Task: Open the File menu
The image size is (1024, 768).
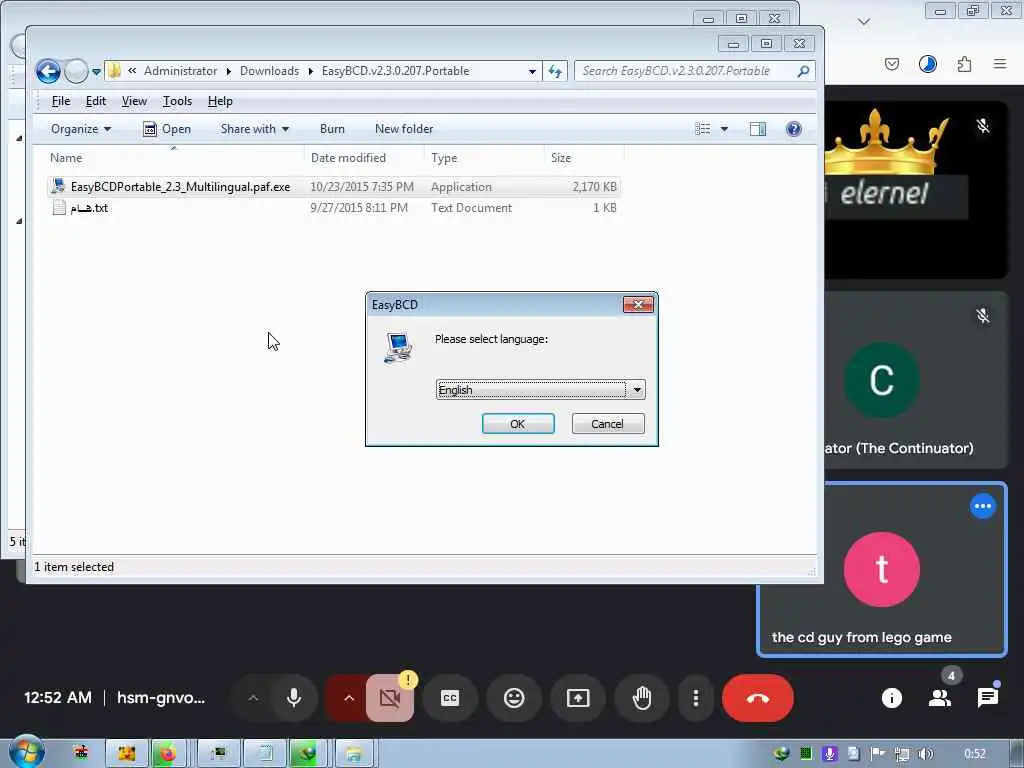Action: (61, 101)
